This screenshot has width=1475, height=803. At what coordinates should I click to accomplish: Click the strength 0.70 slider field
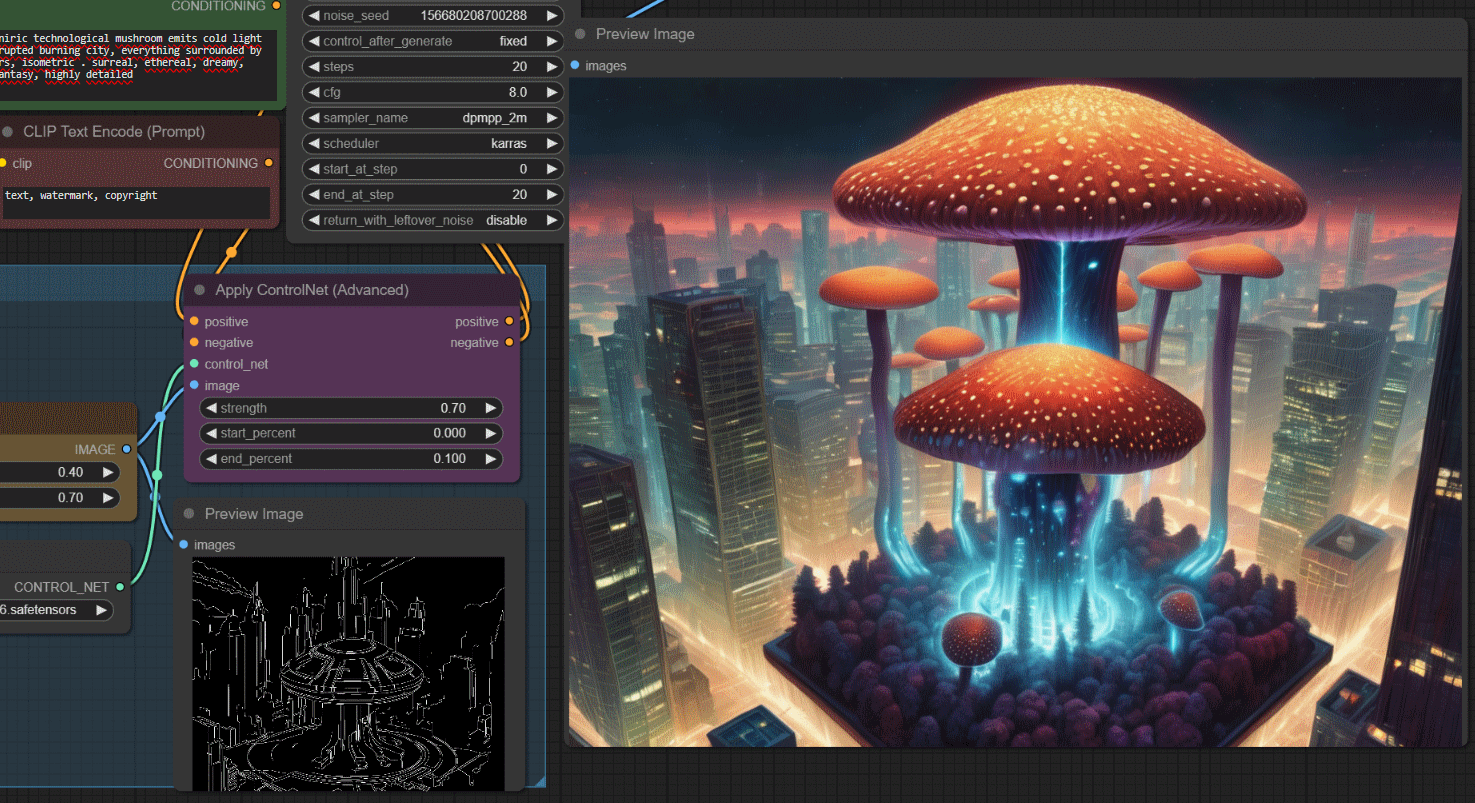tap(350, 408)
